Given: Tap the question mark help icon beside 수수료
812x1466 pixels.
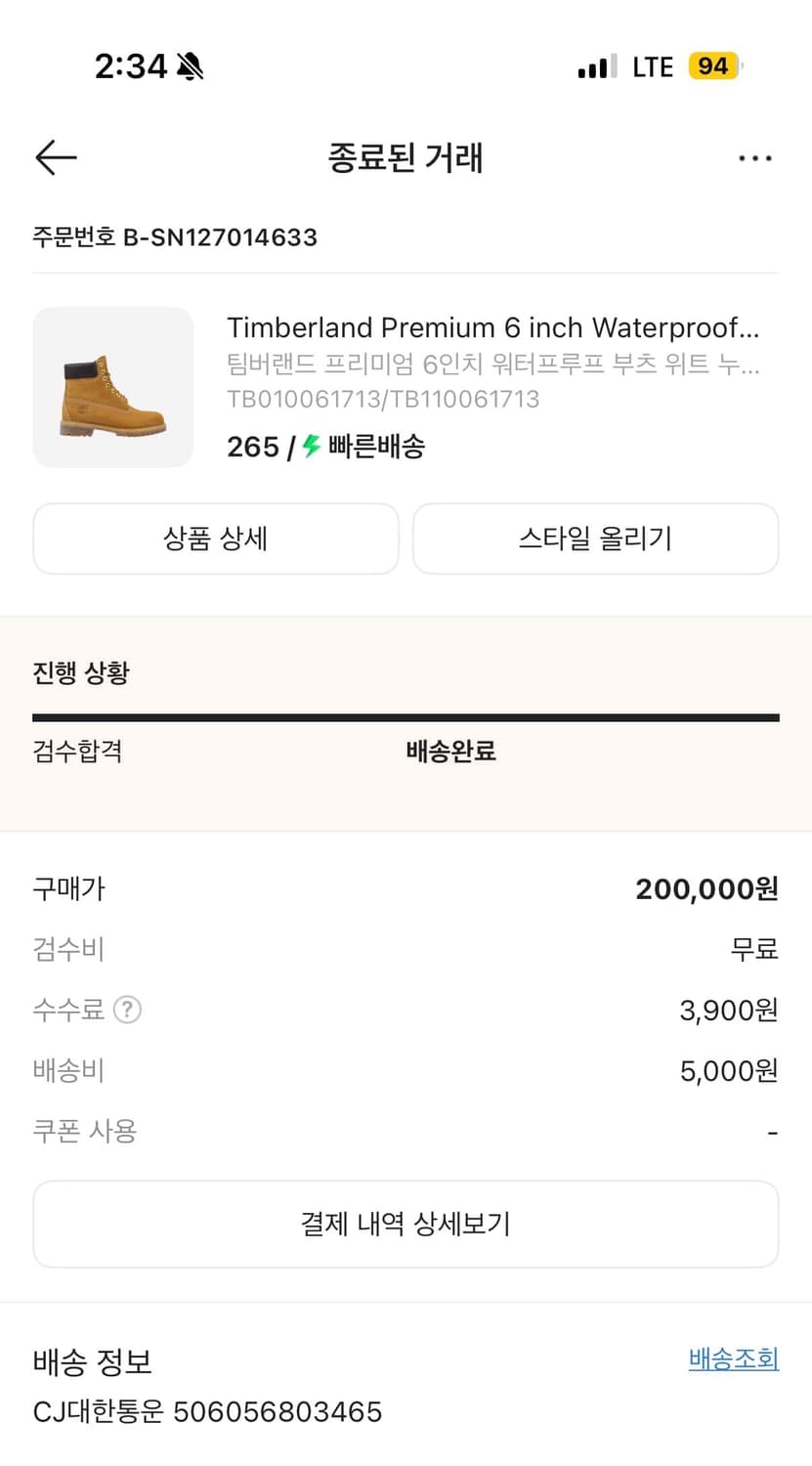Looking at the screenshot, I should coord(127,1010).
